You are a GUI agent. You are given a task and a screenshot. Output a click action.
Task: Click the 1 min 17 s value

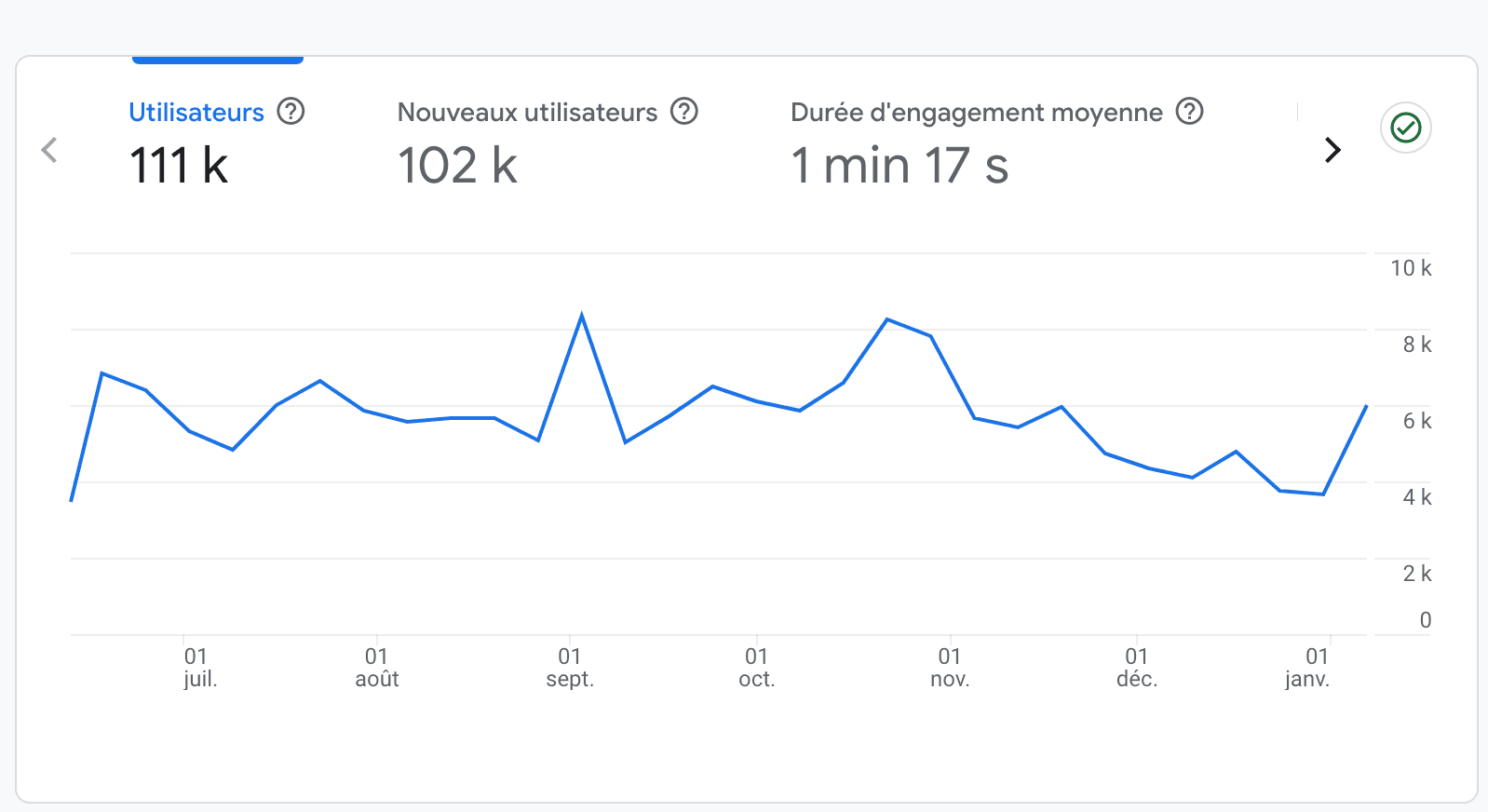(x=900, y=166)
